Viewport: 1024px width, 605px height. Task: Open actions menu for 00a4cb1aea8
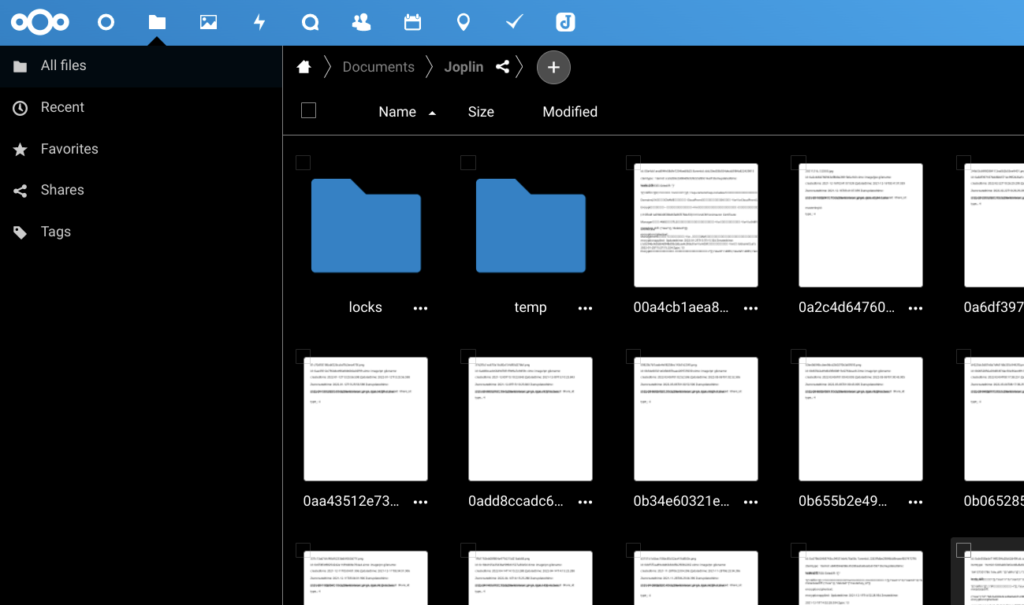tap(750, 308)
